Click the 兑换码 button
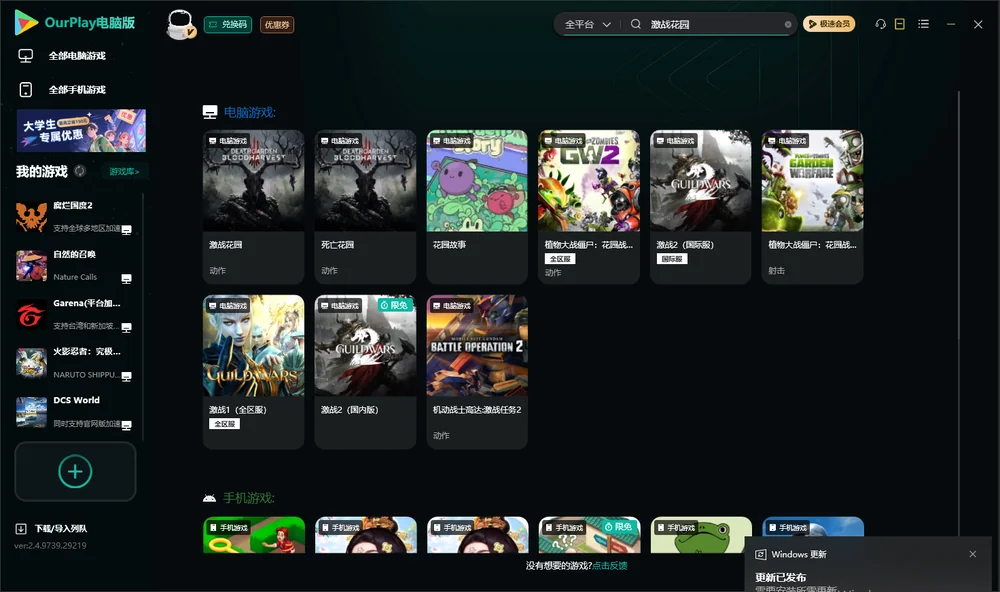This screenshot has width=1000, height=592. point(228,24)
